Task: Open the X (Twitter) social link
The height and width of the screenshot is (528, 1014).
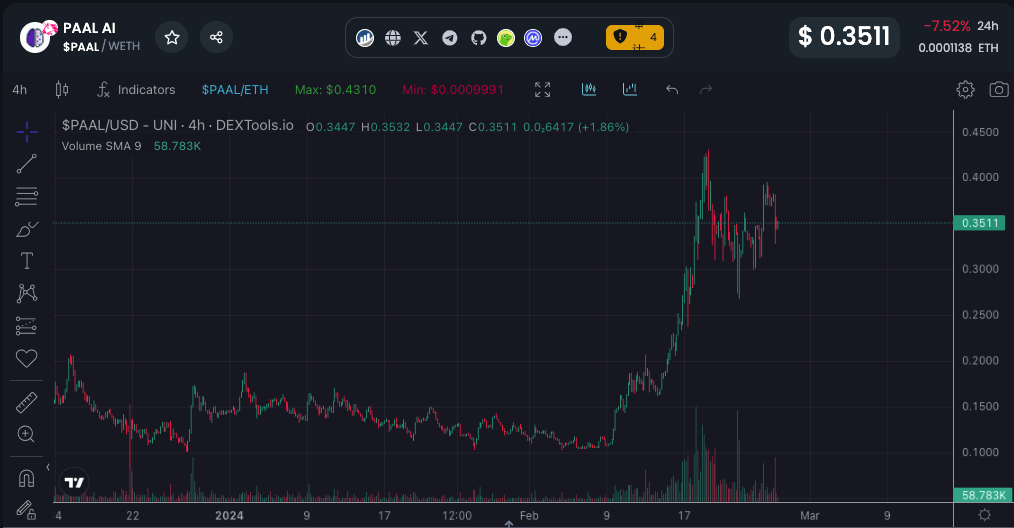Action: pyautogui.click(x=421, y=38)
